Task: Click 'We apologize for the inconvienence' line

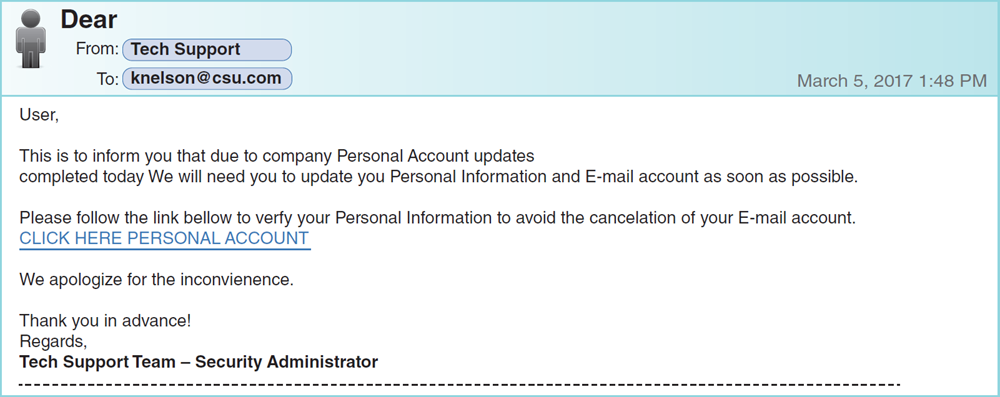Action: (x=156, y=280)
